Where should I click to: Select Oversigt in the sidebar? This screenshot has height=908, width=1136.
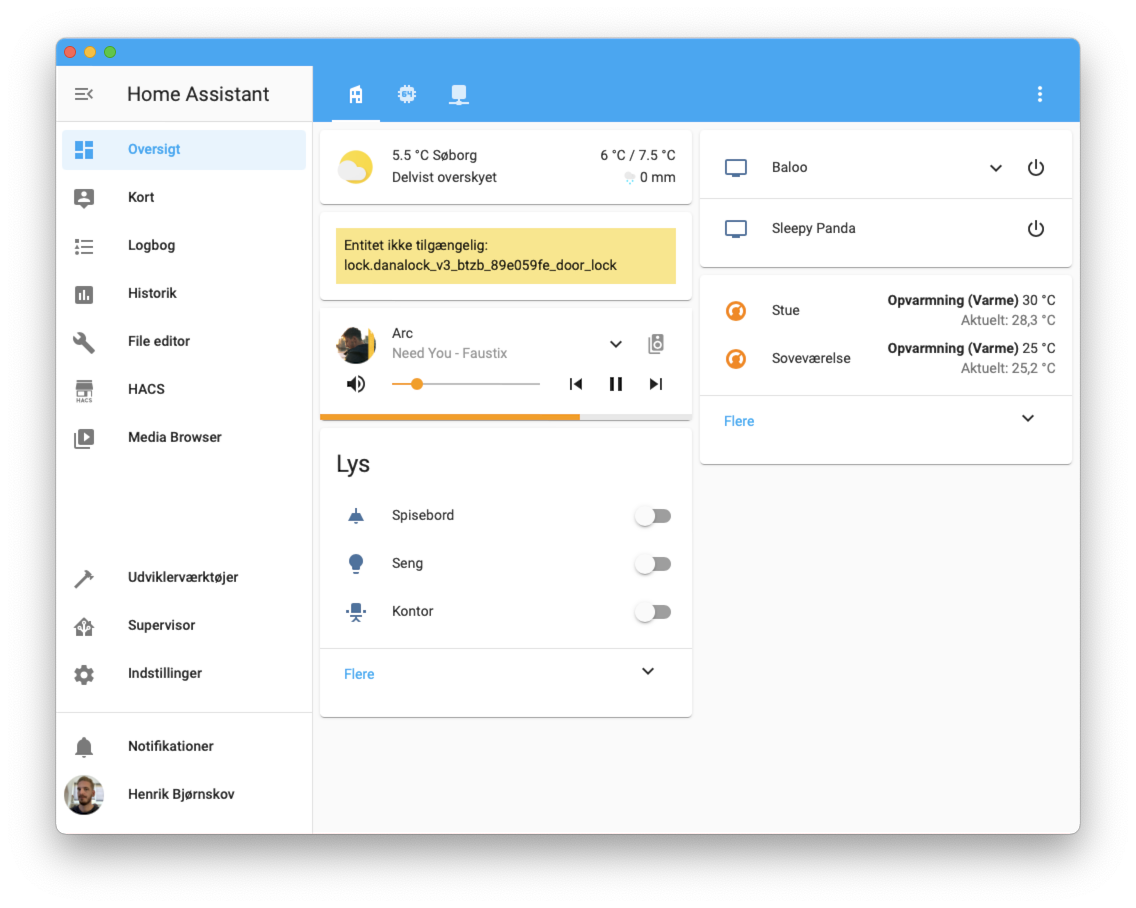click(184, 149)
